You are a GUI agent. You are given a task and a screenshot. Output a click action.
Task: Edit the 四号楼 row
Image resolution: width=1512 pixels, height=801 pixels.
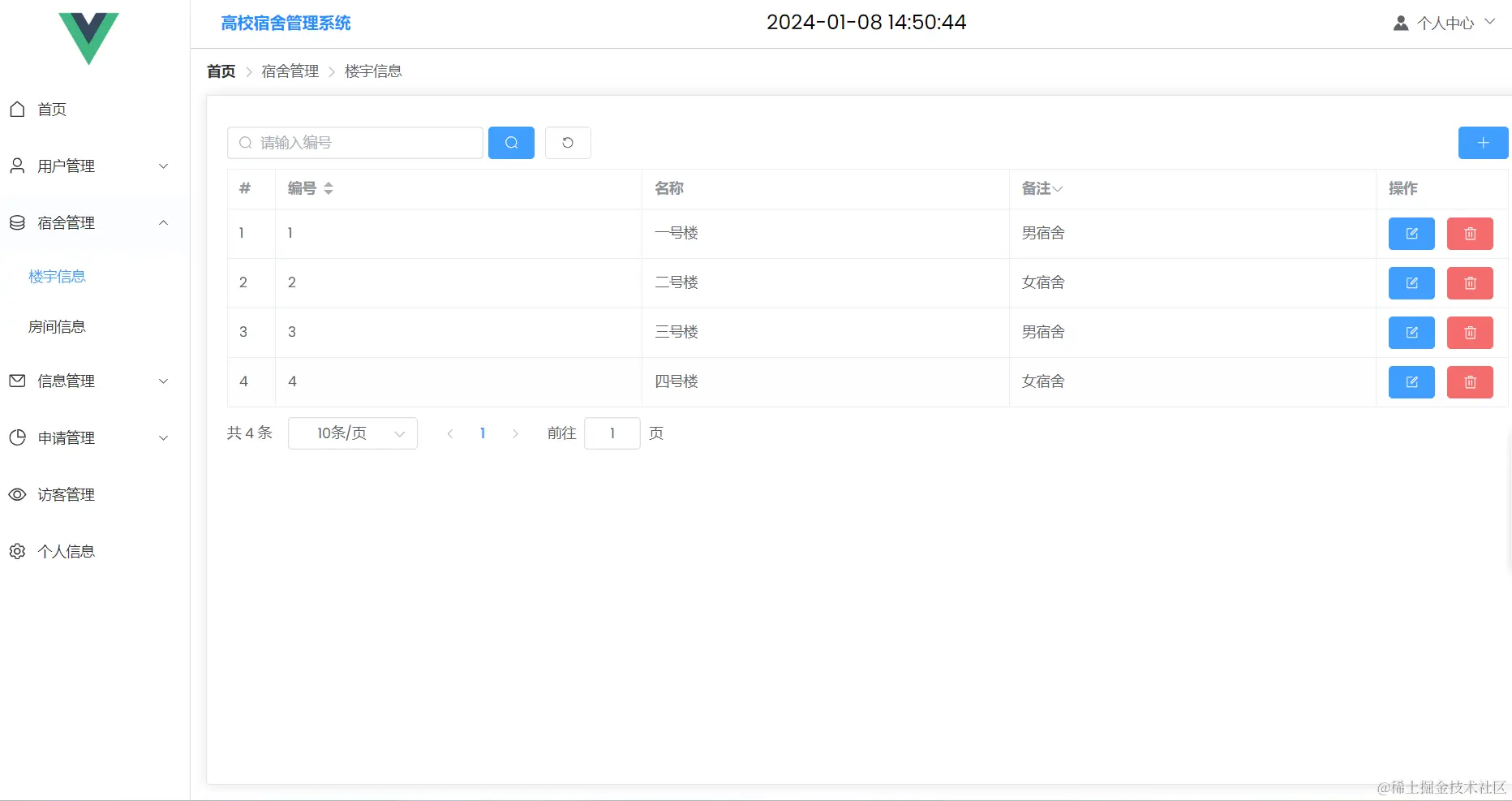click(1411, 382)
